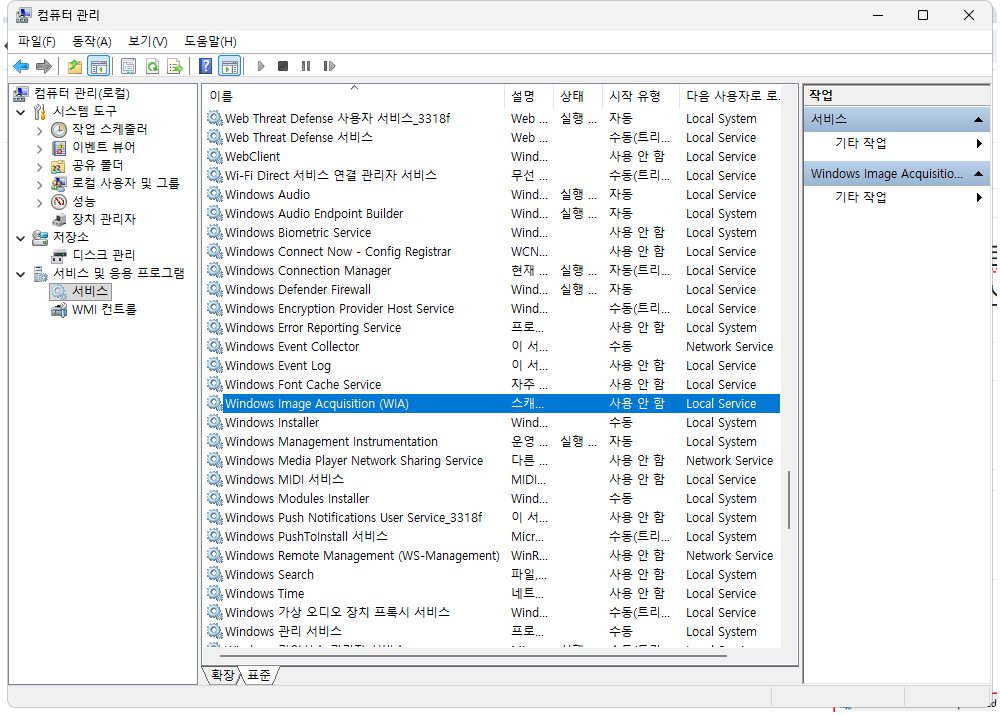Sort by the 상태 column header
Image resolution: width=1000 pixels, height=715 pixels.
[x=577, y=96]
